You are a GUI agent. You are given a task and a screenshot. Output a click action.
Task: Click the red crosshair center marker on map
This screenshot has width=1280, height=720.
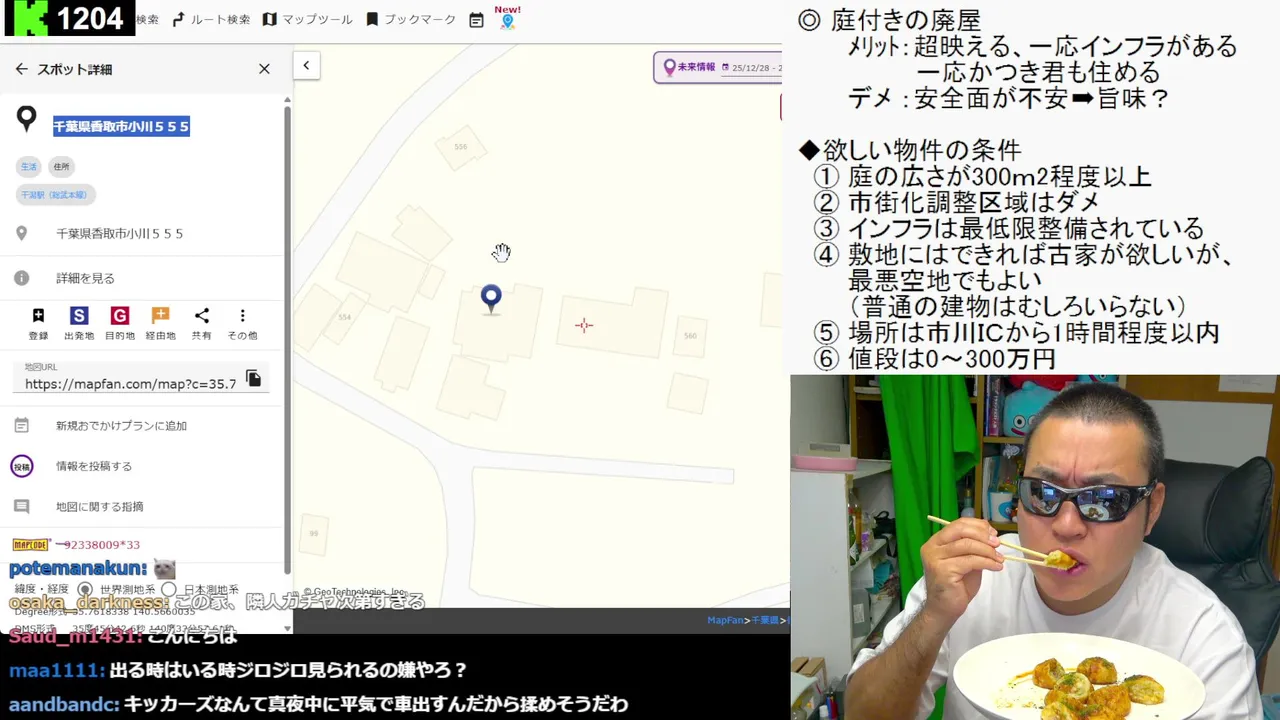[x=584, y=325]
